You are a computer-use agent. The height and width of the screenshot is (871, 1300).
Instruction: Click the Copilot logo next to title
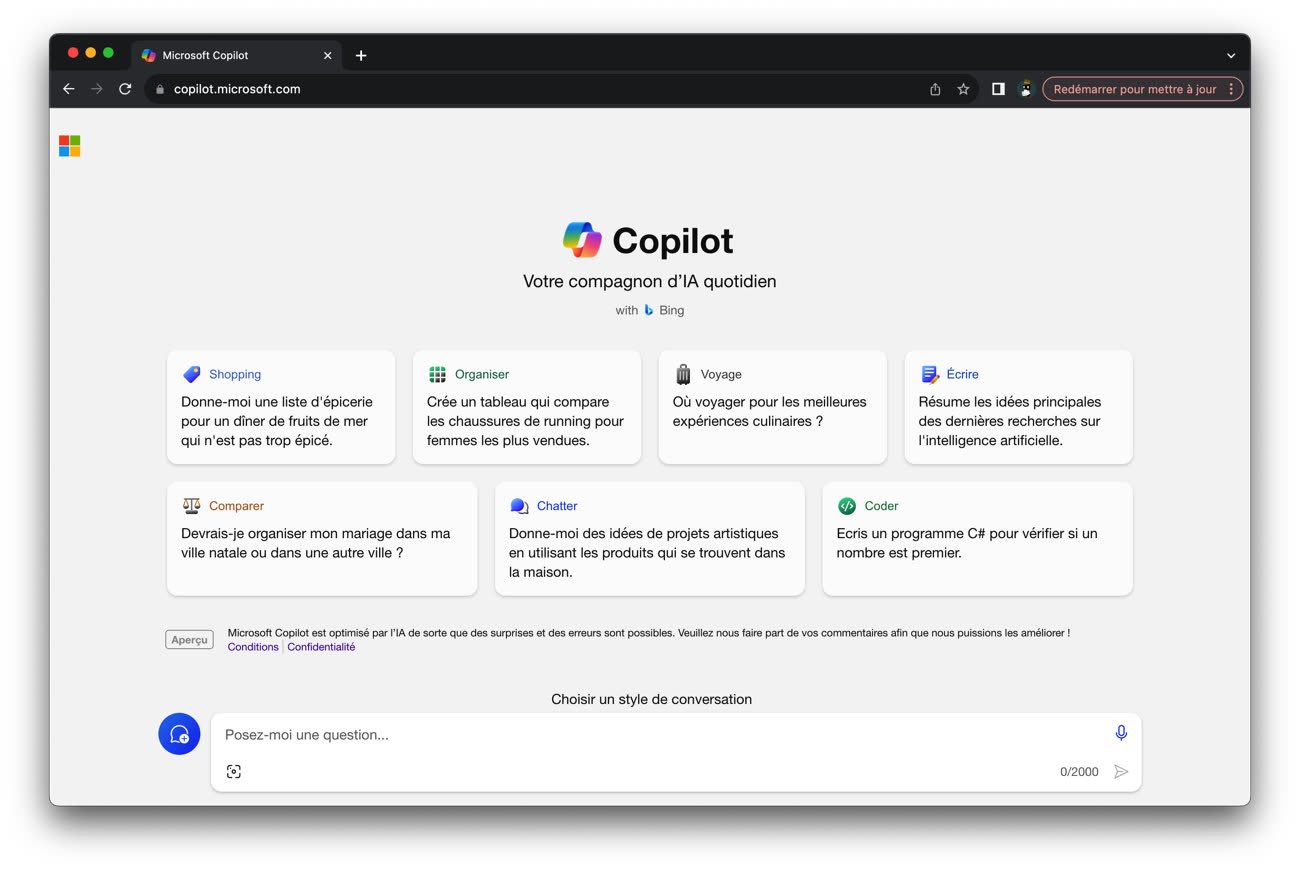click(x=582, y=240)
